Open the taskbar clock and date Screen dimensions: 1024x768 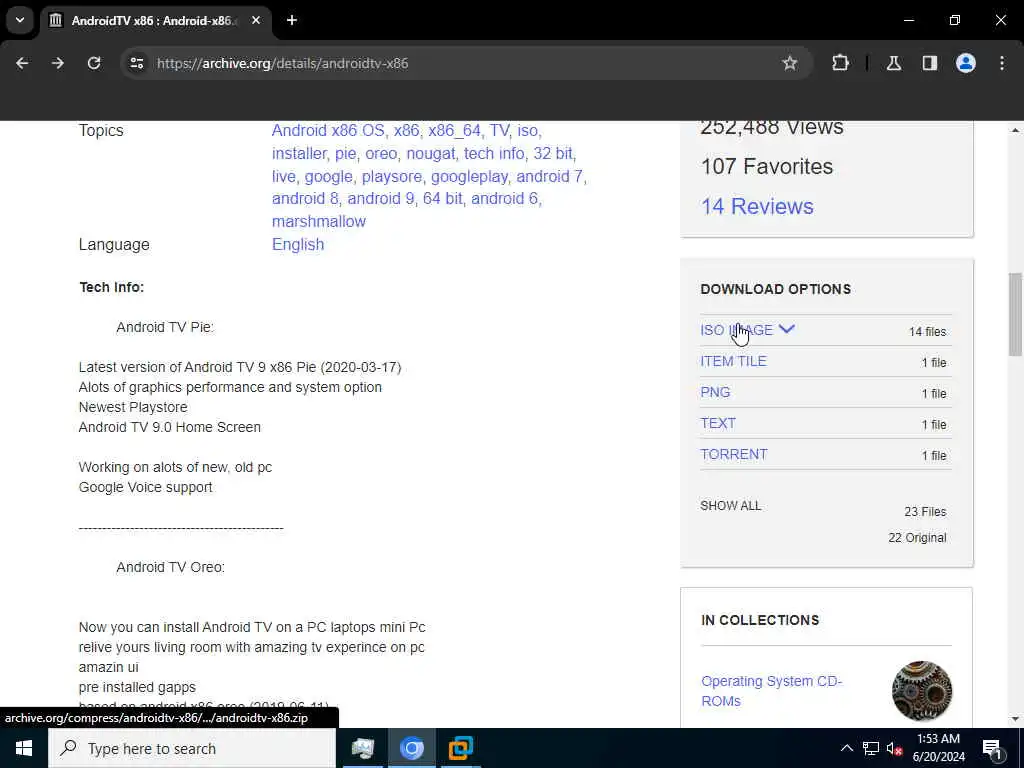coord(938,748)
